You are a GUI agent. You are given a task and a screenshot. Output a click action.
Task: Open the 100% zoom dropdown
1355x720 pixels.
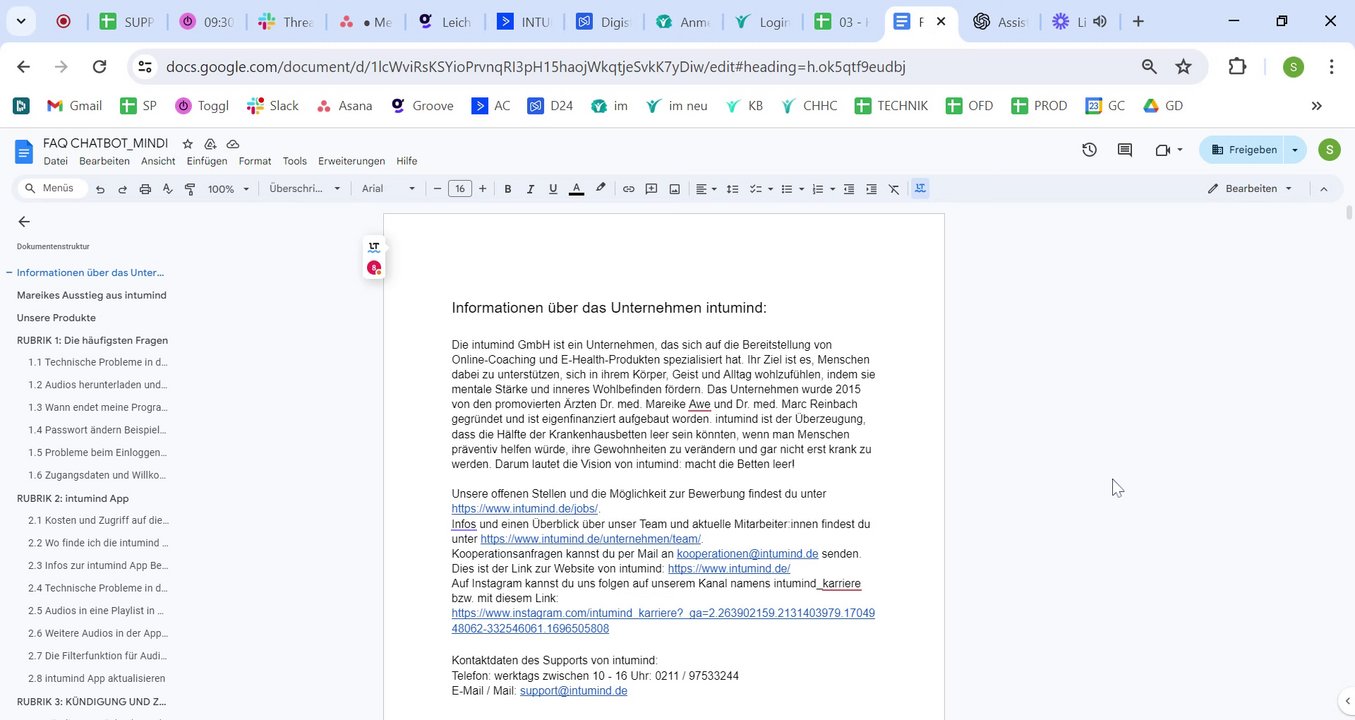[x=228, y=189]
